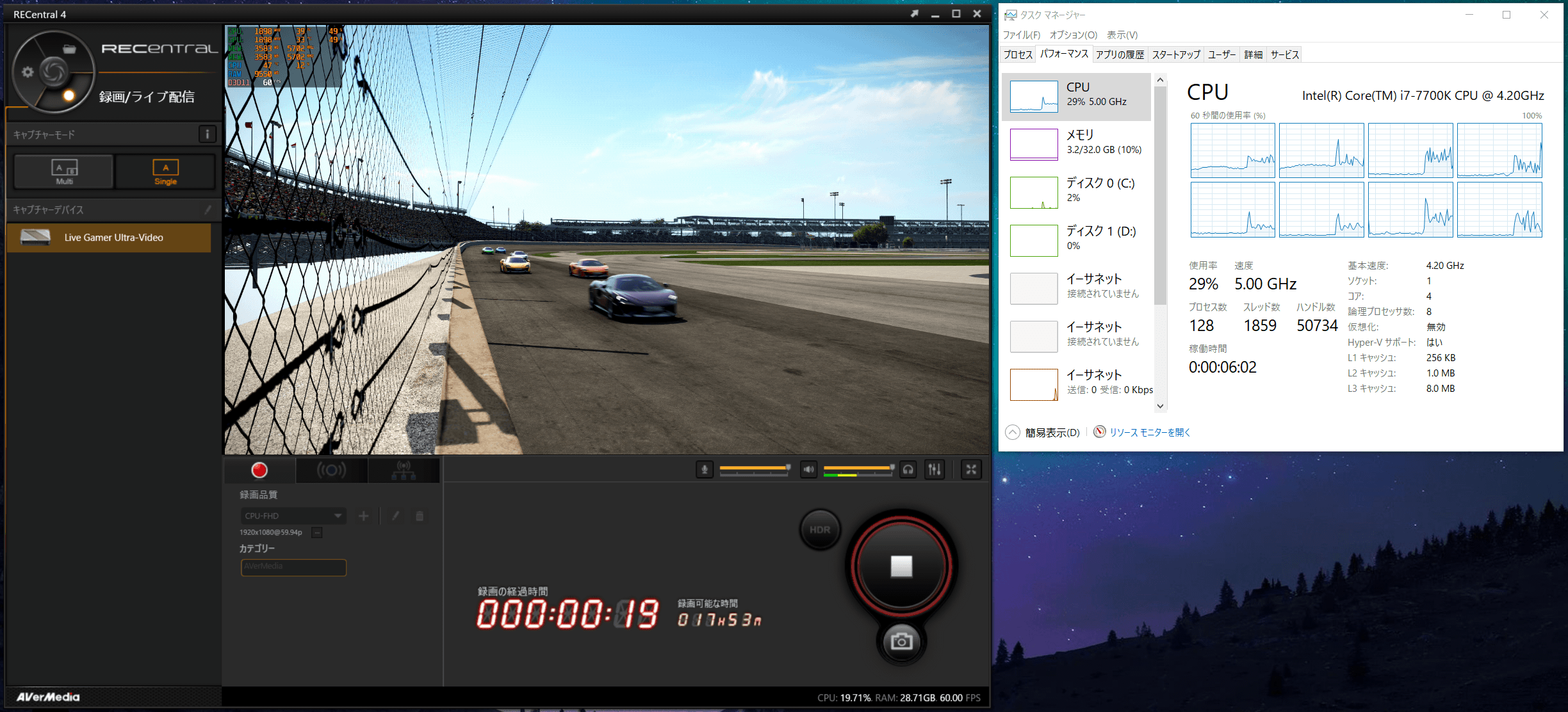The image size is (1568, 712).
Task: Click the AVerMedia logo
Action: (x=48, y=697)
